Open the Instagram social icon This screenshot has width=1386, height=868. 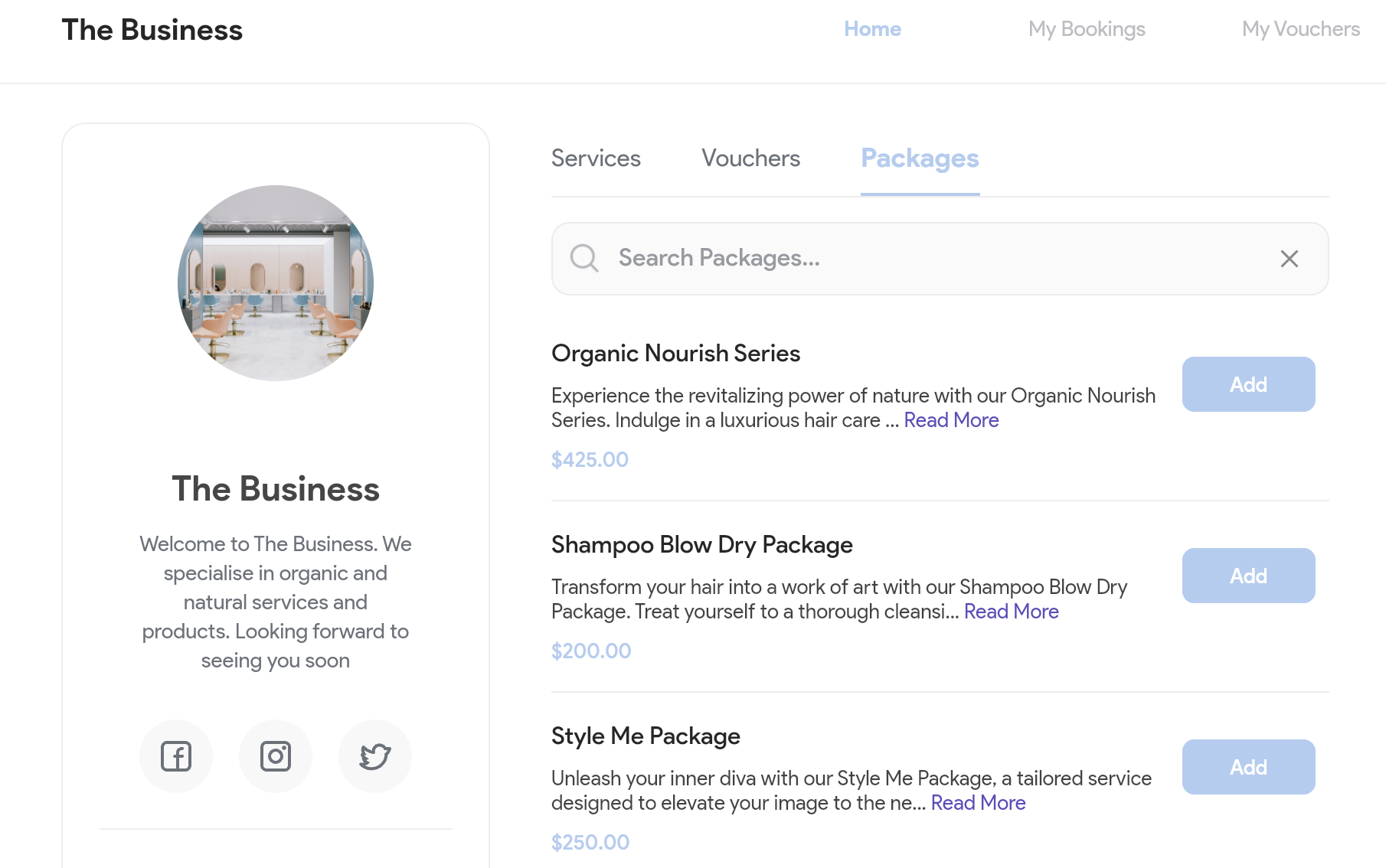[276, 756]
